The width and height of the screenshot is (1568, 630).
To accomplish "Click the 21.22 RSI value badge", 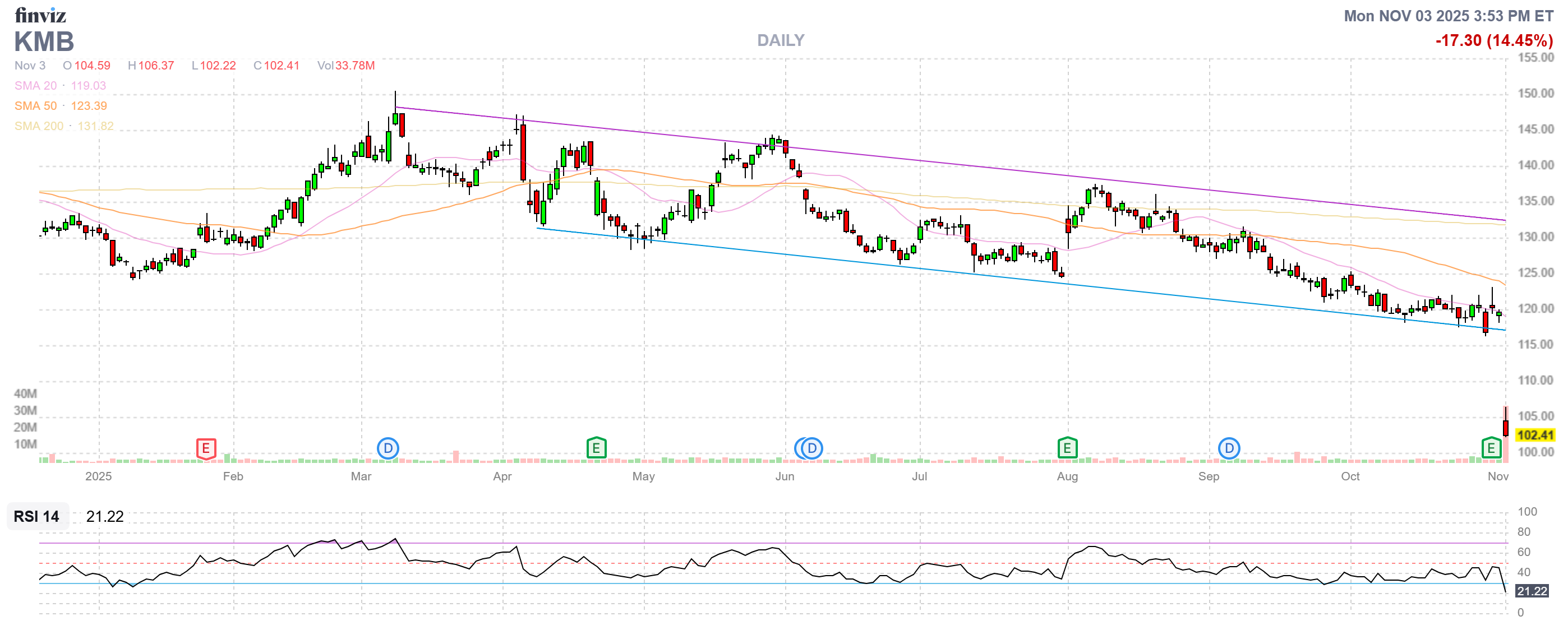I will pyautogui.click(x=1532, y=591).
